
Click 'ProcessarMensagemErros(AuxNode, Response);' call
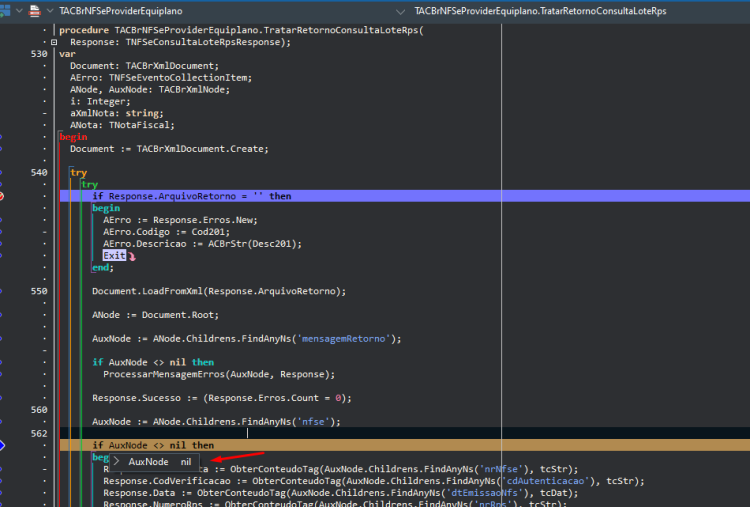219,375
